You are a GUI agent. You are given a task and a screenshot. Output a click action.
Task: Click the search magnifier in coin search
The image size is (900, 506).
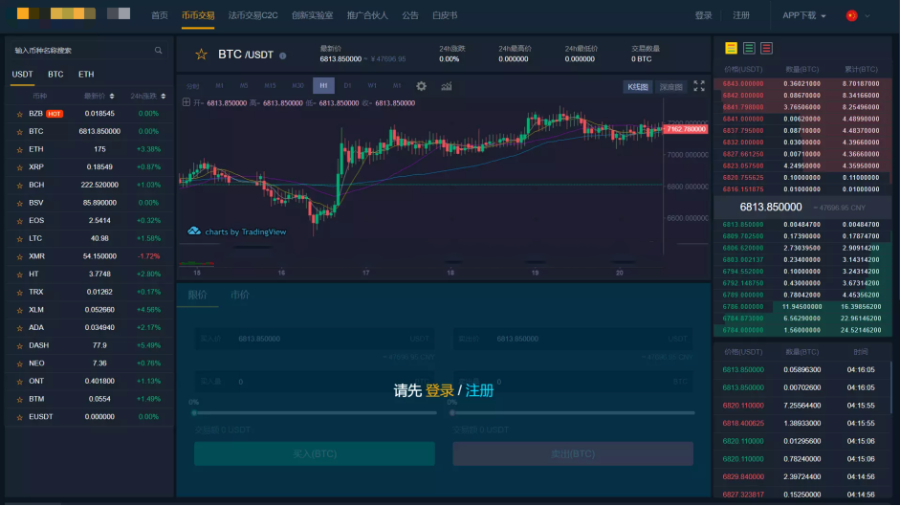(x=158, y=50)
